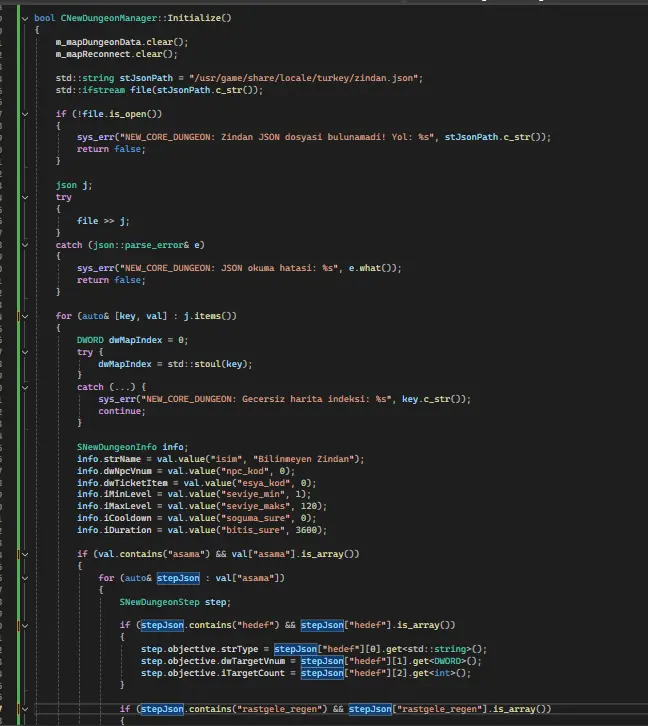648x726 pixels.
Task: Collapse the catch (...) block
Action: tap(25, 388)
